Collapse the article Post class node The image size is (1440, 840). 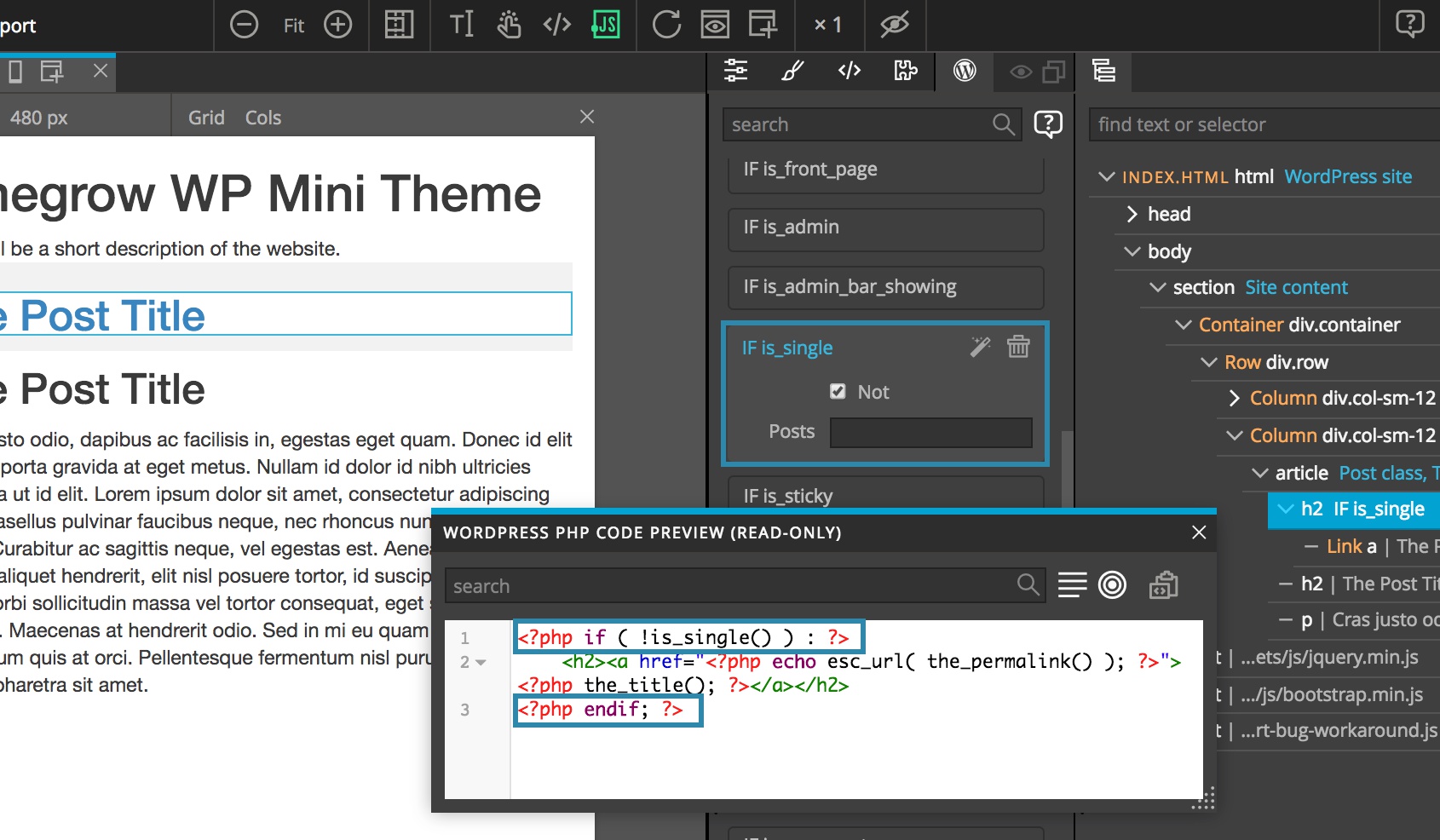tap(1260, 473)
